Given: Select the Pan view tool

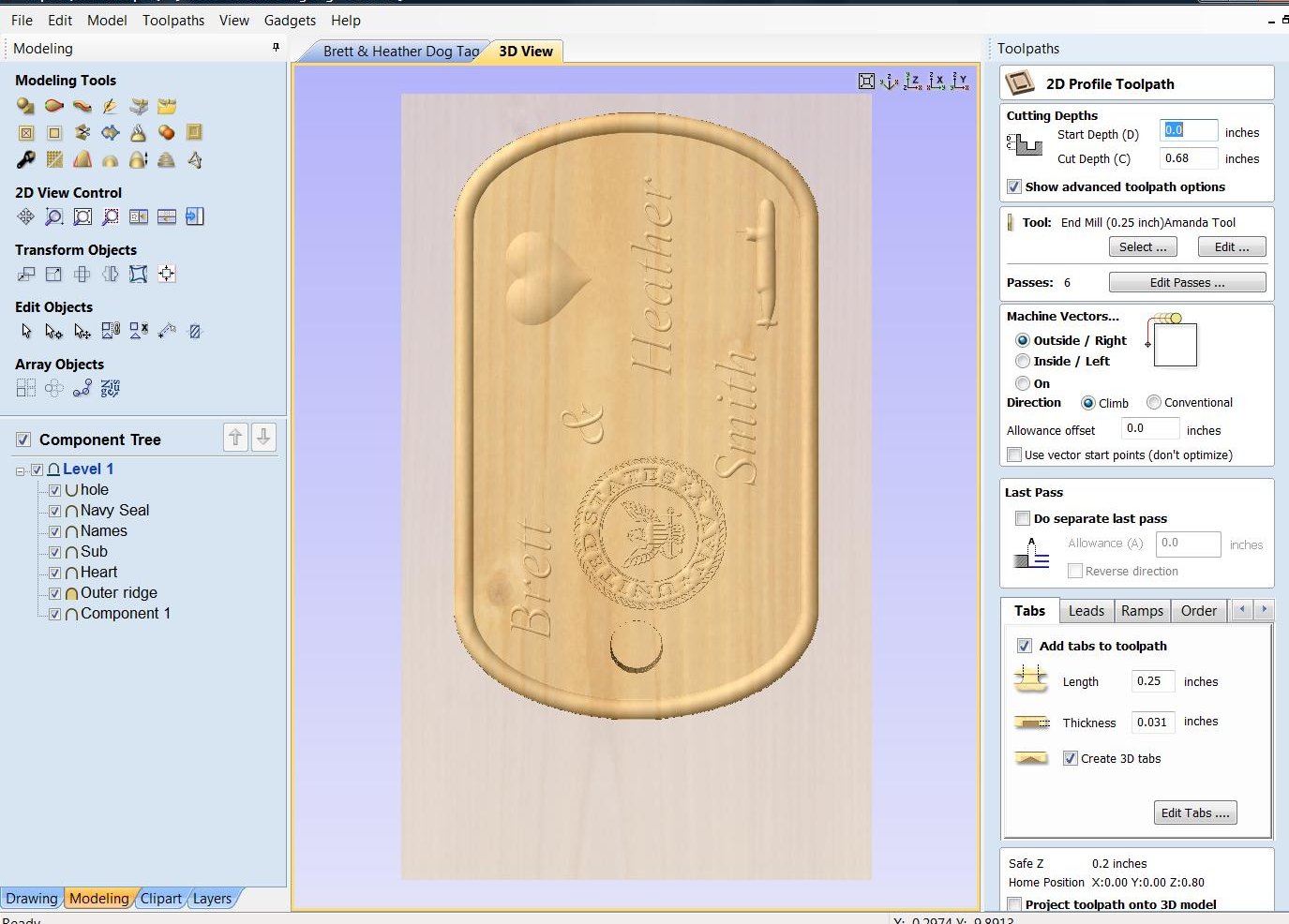Looking at the screenshot, I should click(26, 216).
